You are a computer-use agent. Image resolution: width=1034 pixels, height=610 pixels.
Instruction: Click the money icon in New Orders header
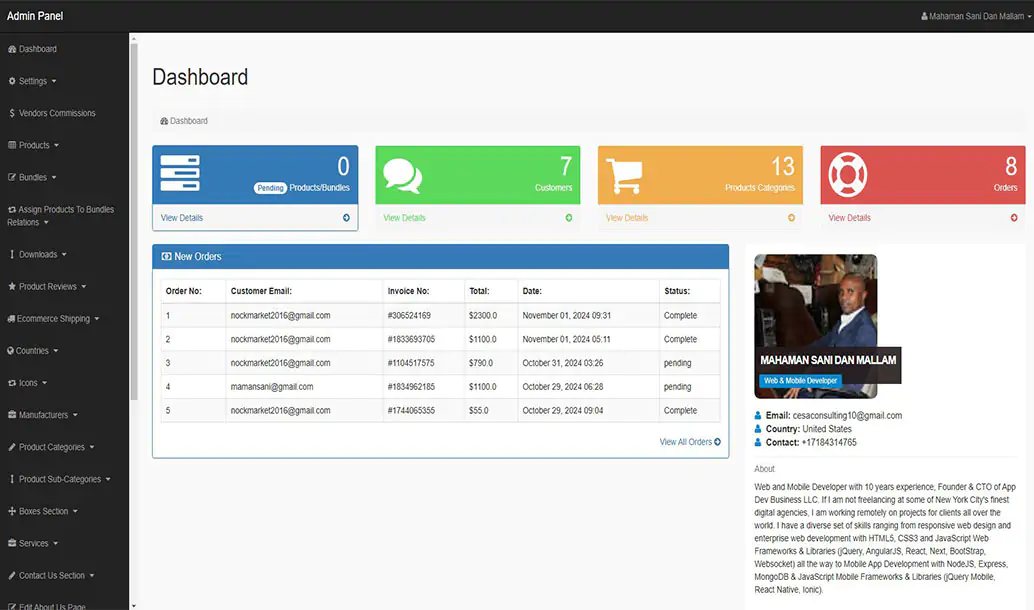(x=166, y=257)
